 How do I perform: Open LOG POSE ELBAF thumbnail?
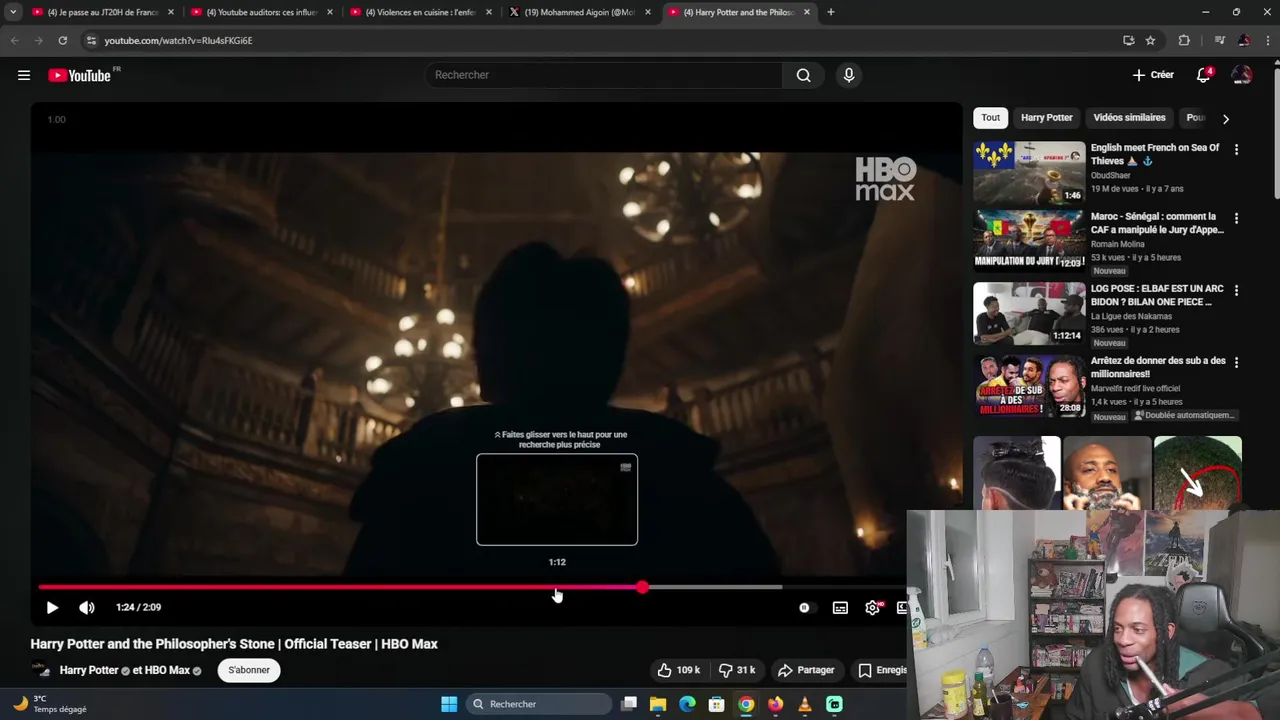(x=1029, y=313)
